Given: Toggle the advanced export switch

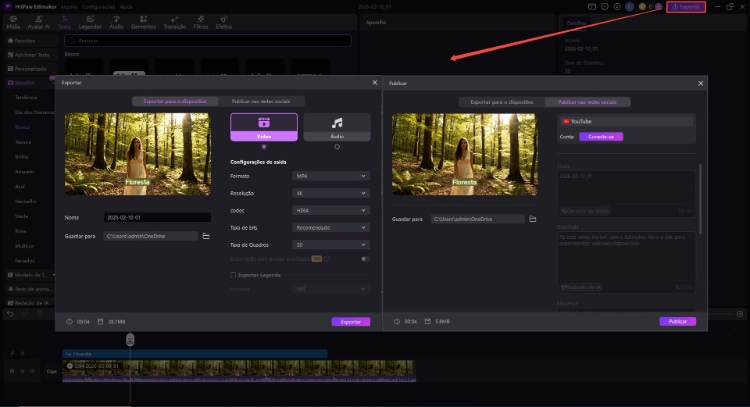Looking at the screenshot, I should pos(364,259).
